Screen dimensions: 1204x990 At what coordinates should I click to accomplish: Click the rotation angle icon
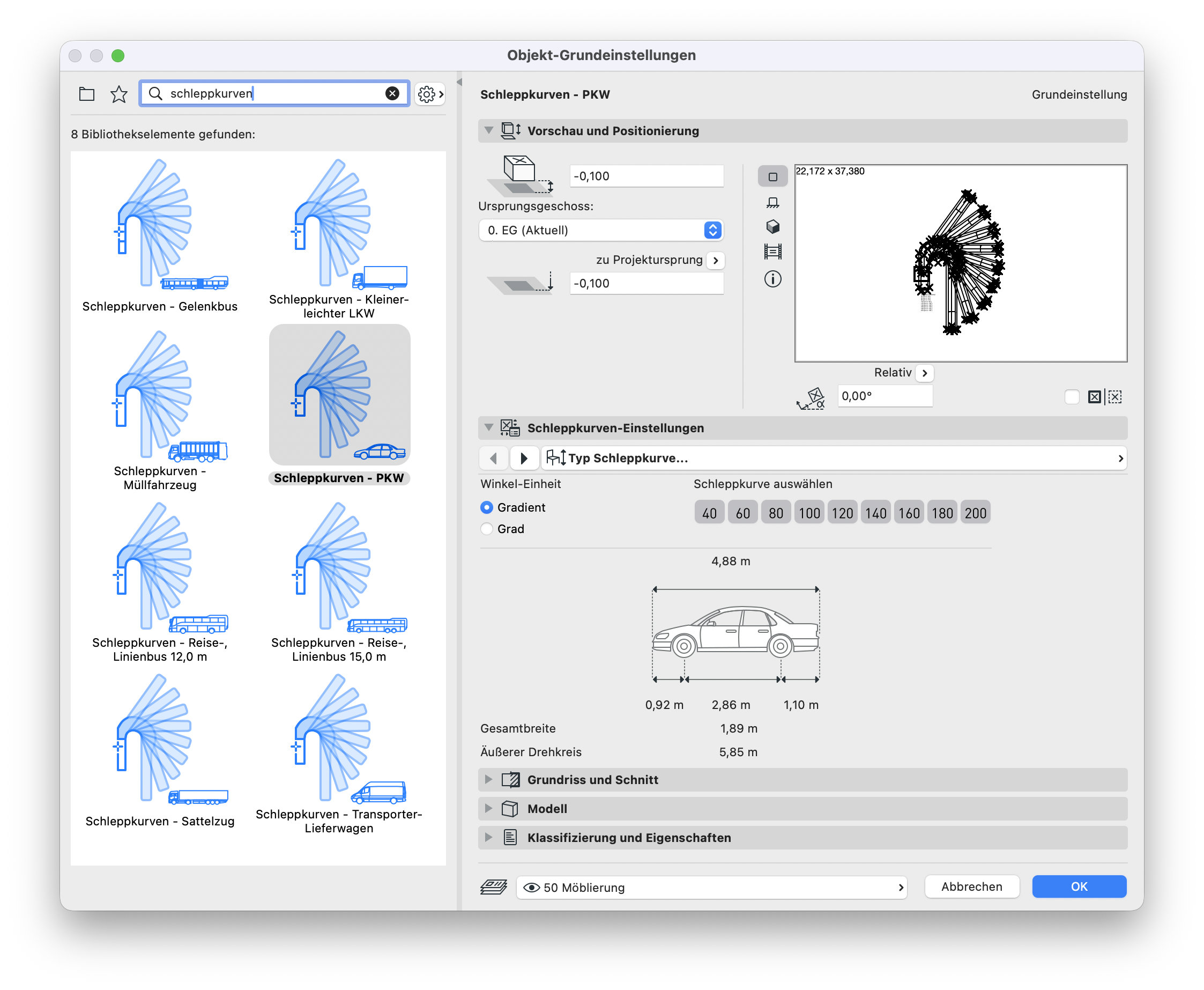[x=811, y=397]
